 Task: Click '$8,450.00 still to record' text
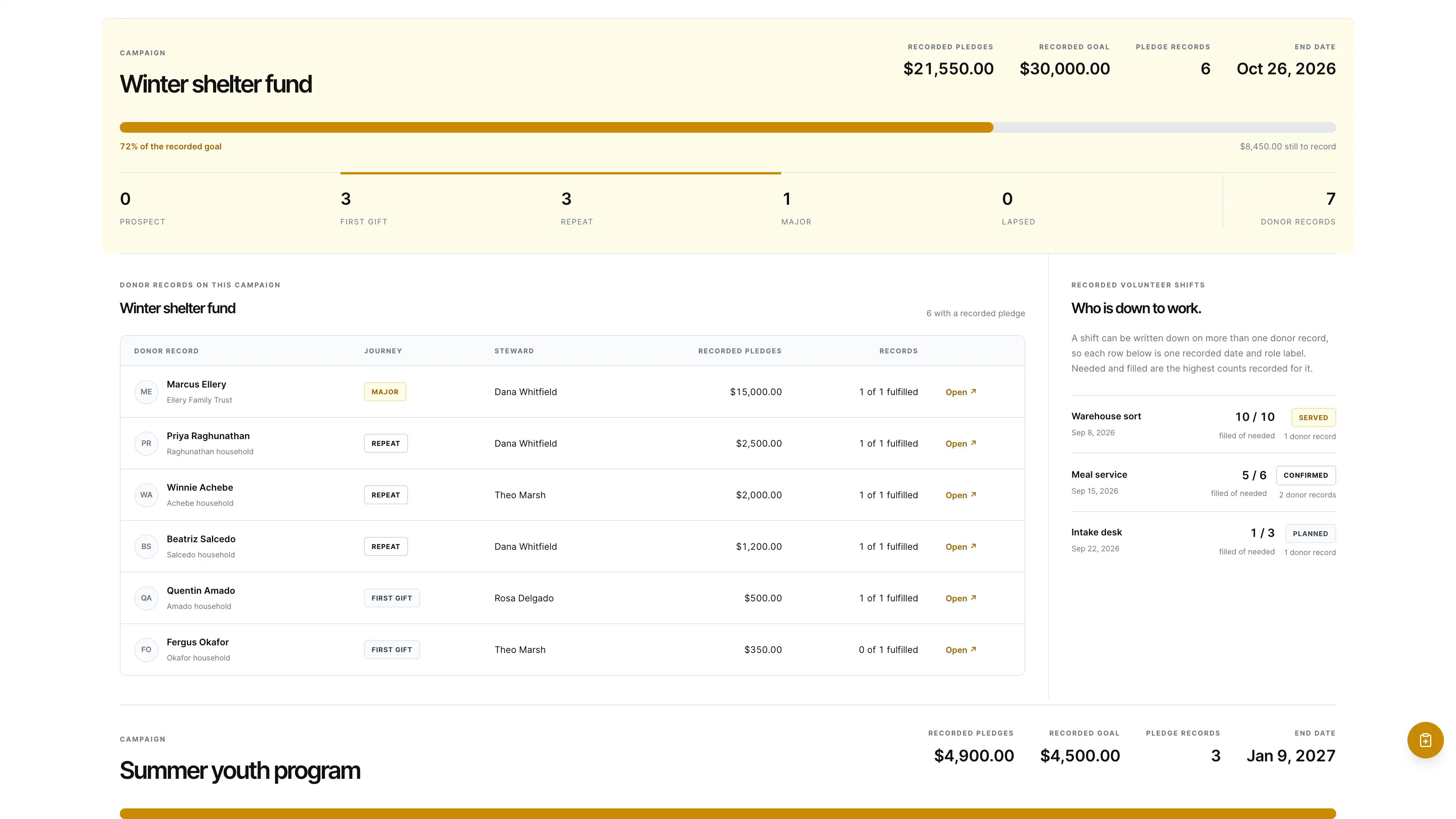1288,146
